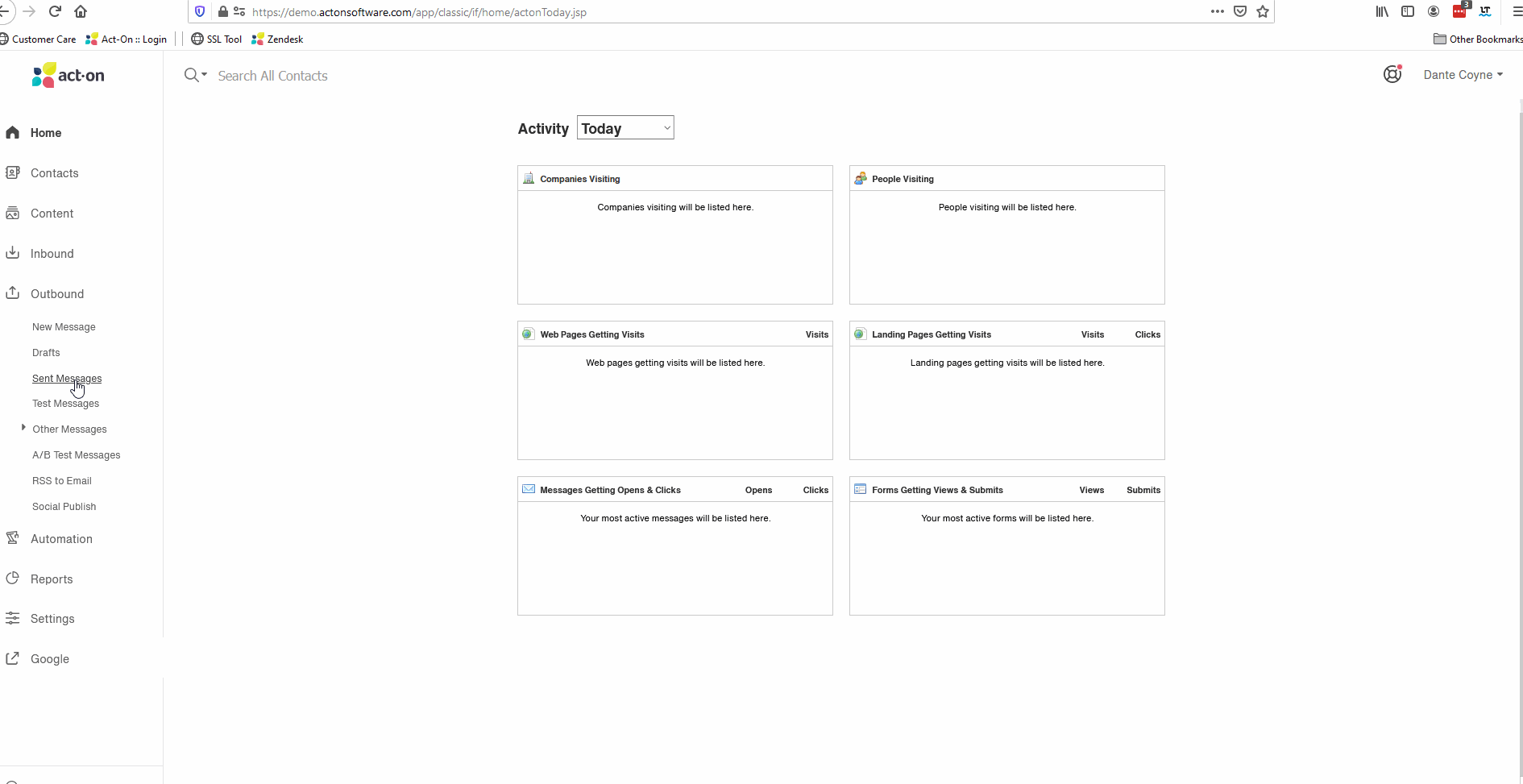
Task: Bookmark this page with star icon
Action: tap(1263, 11)
